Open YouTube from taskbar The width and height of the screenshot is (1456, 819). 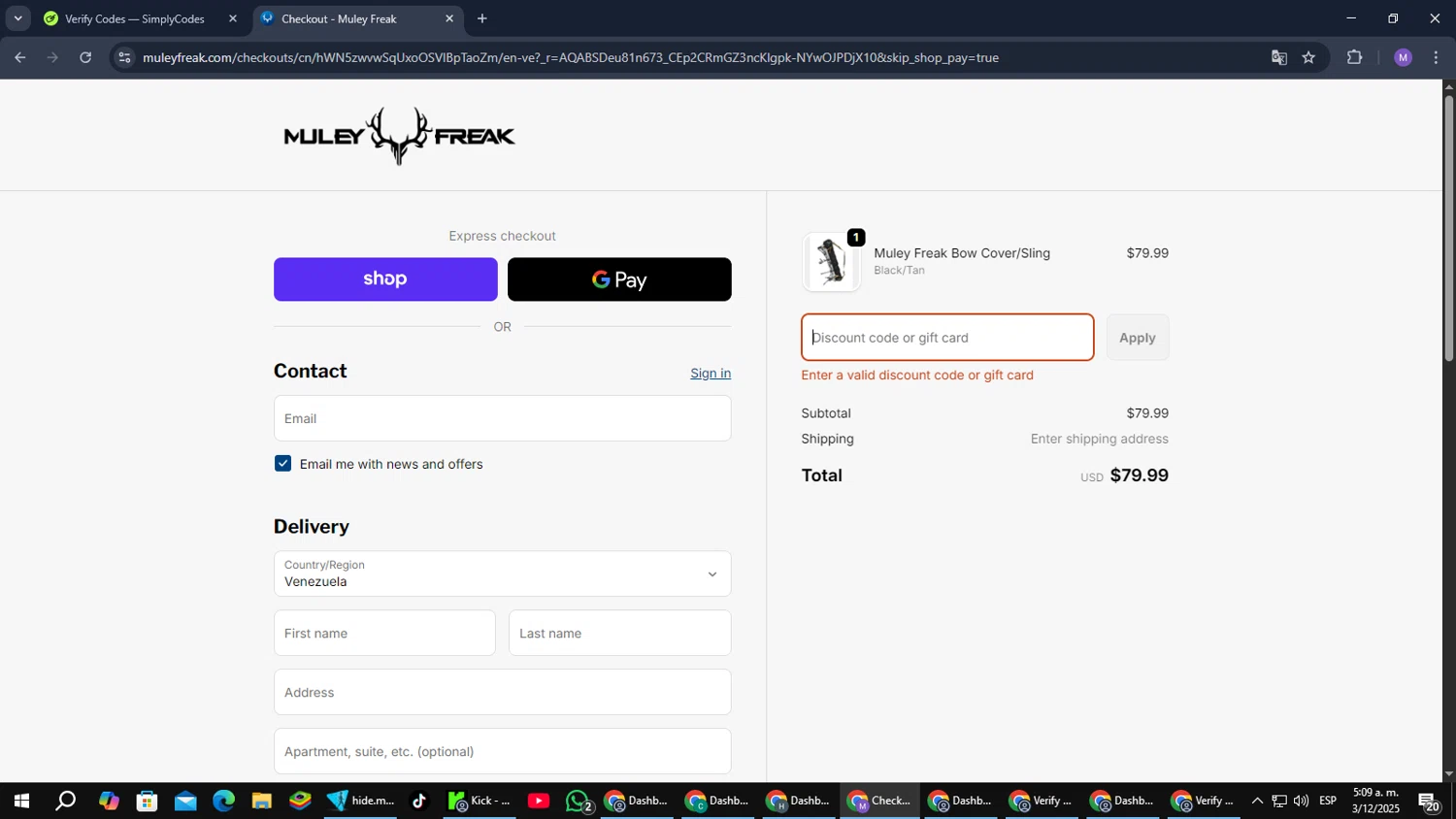(x=539, y=802)
